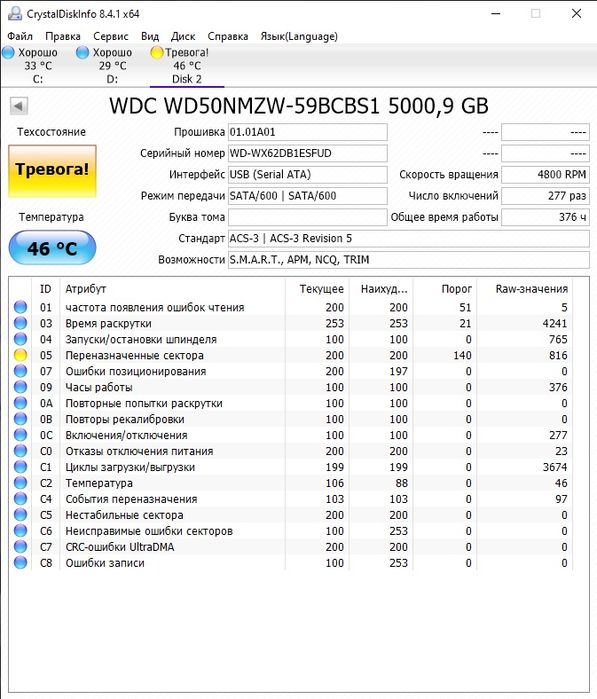Open the Справка menu
This screenshot has height=699, width=597.
pos(228,36)
